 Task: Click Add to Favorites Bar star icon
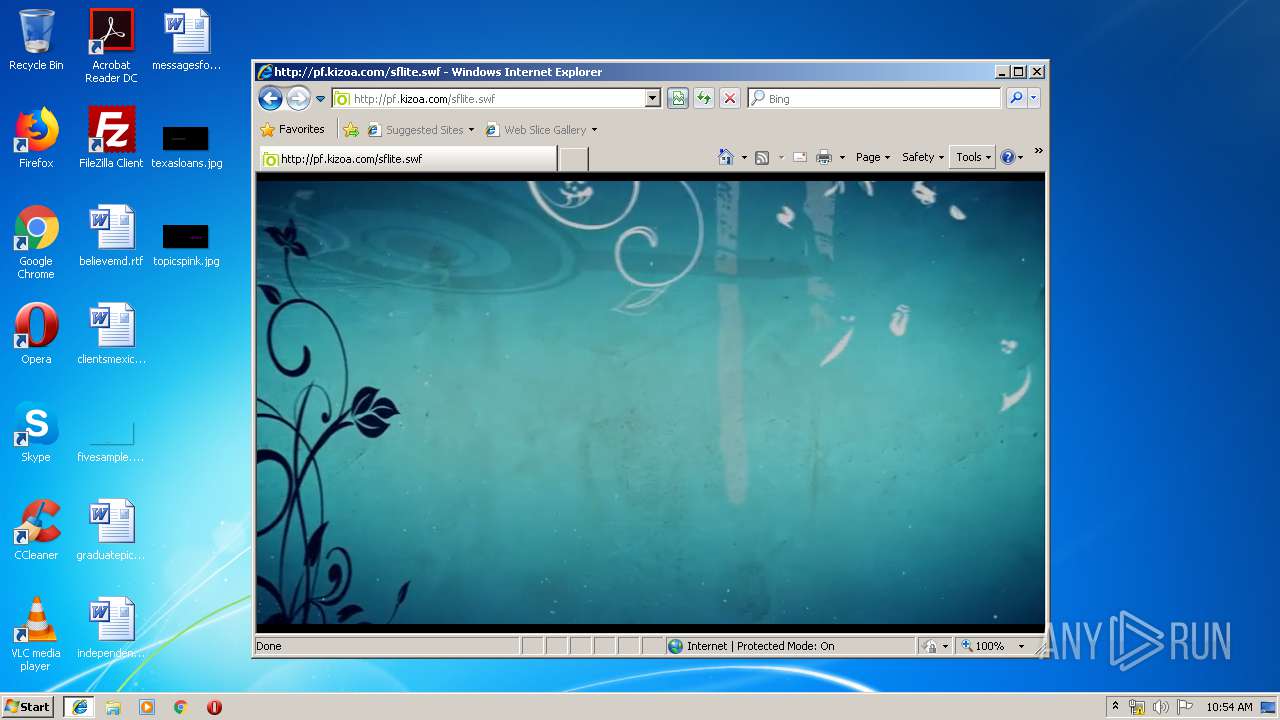(x=351, y=130)
